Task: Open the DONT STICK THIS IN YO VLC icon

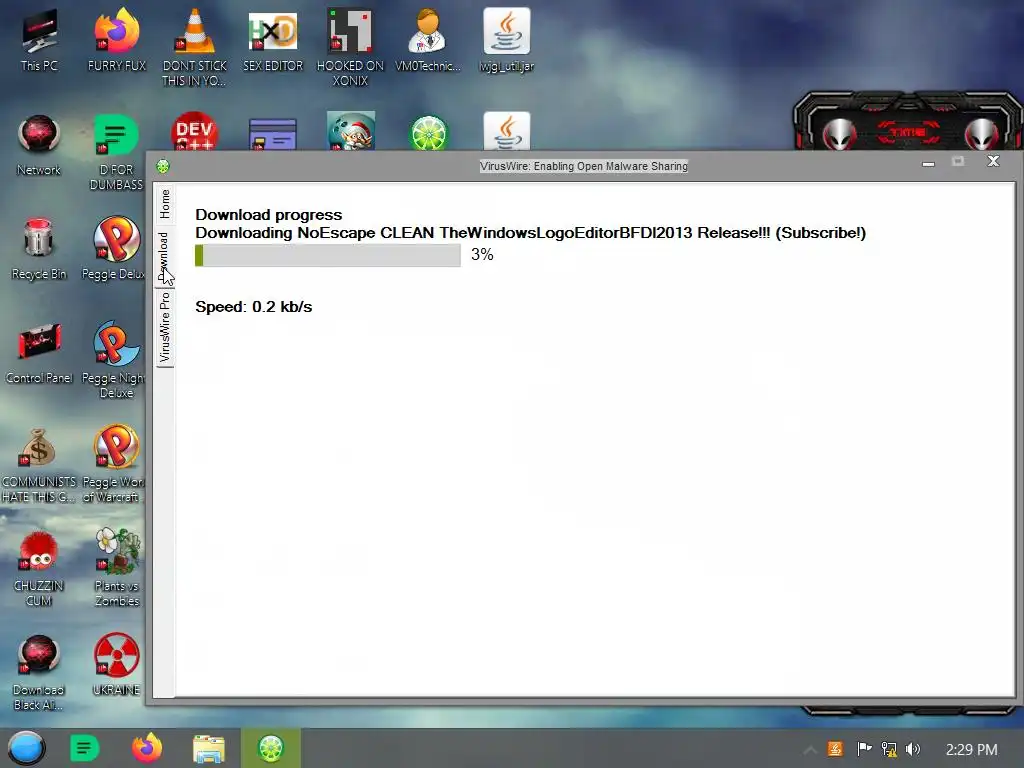Action: click(x=194, y=47)
